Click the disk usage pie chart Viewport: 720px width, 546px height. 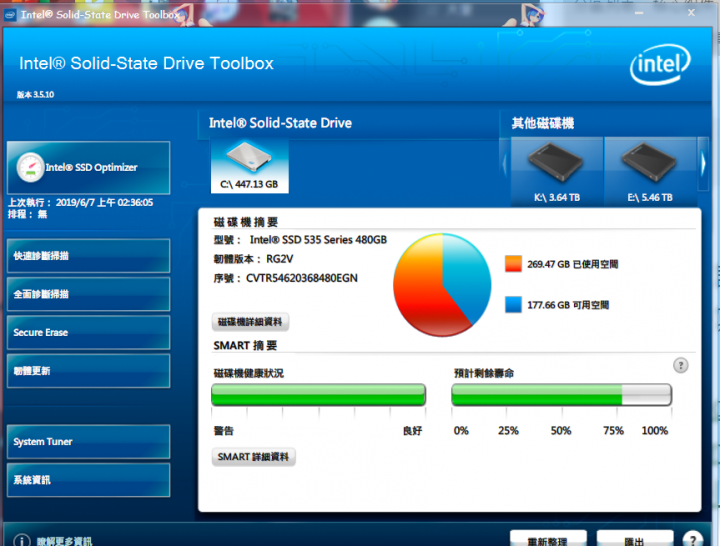442,285
